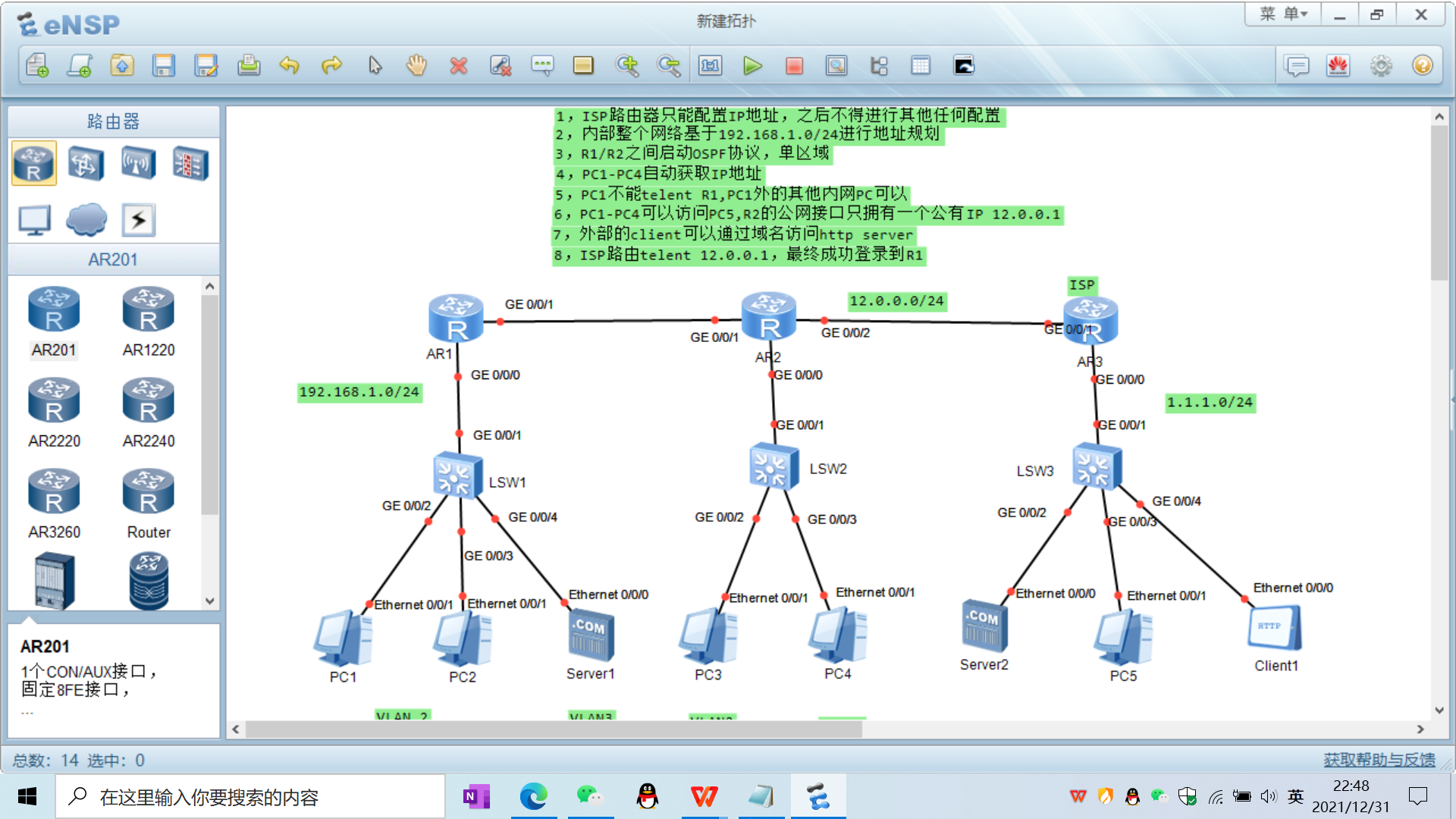The width and height of the screenshot is (1456, 819).
Task: Open the settings gear in toolbar
Action: point(1381,66)
